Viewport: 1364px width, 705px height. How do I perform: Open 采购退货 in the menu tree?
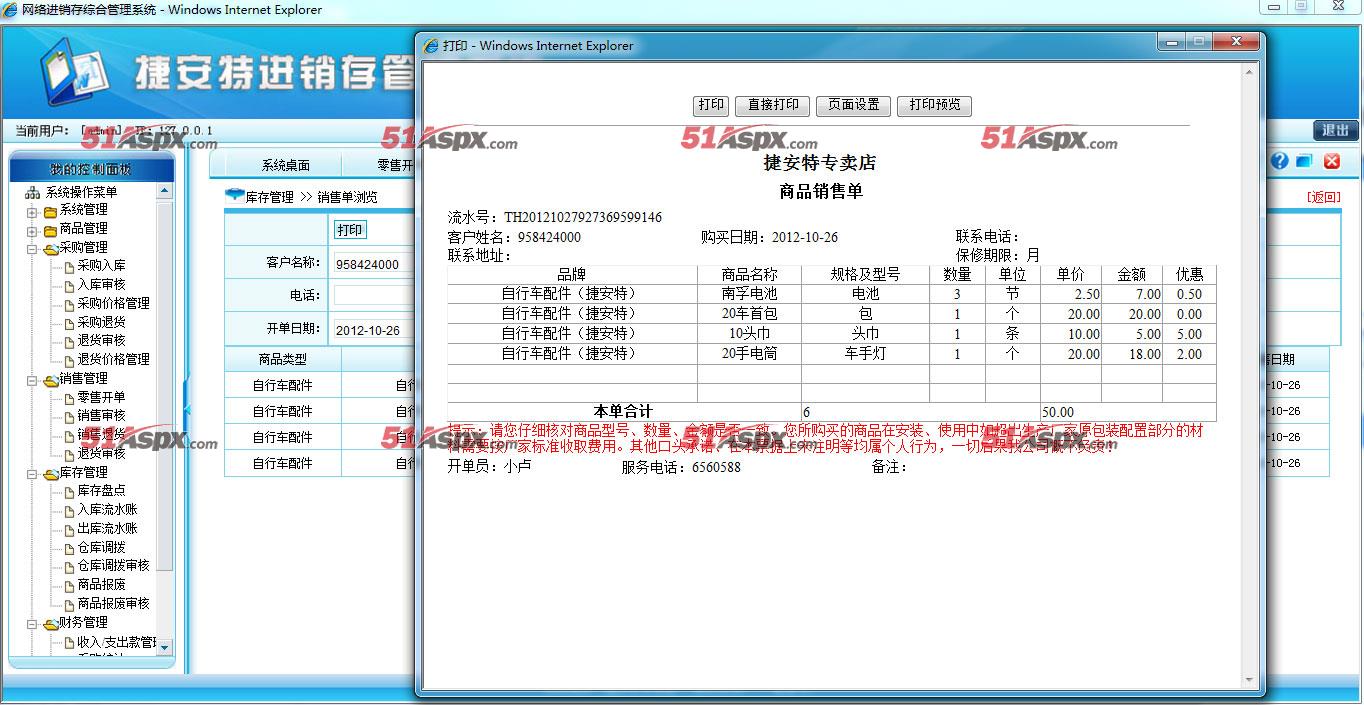101,322
